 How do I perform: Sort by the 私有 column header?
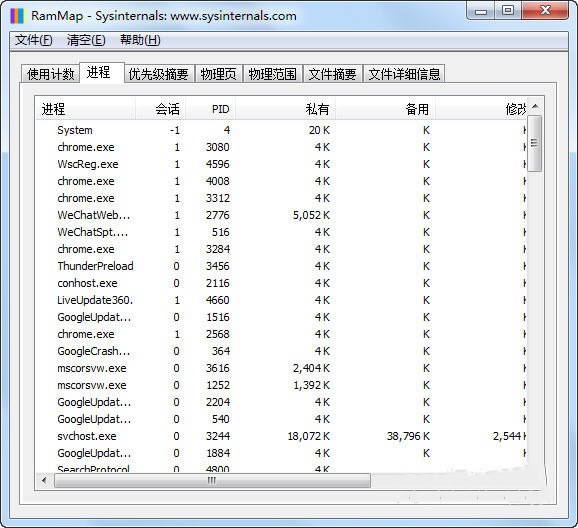pos(285,109)
